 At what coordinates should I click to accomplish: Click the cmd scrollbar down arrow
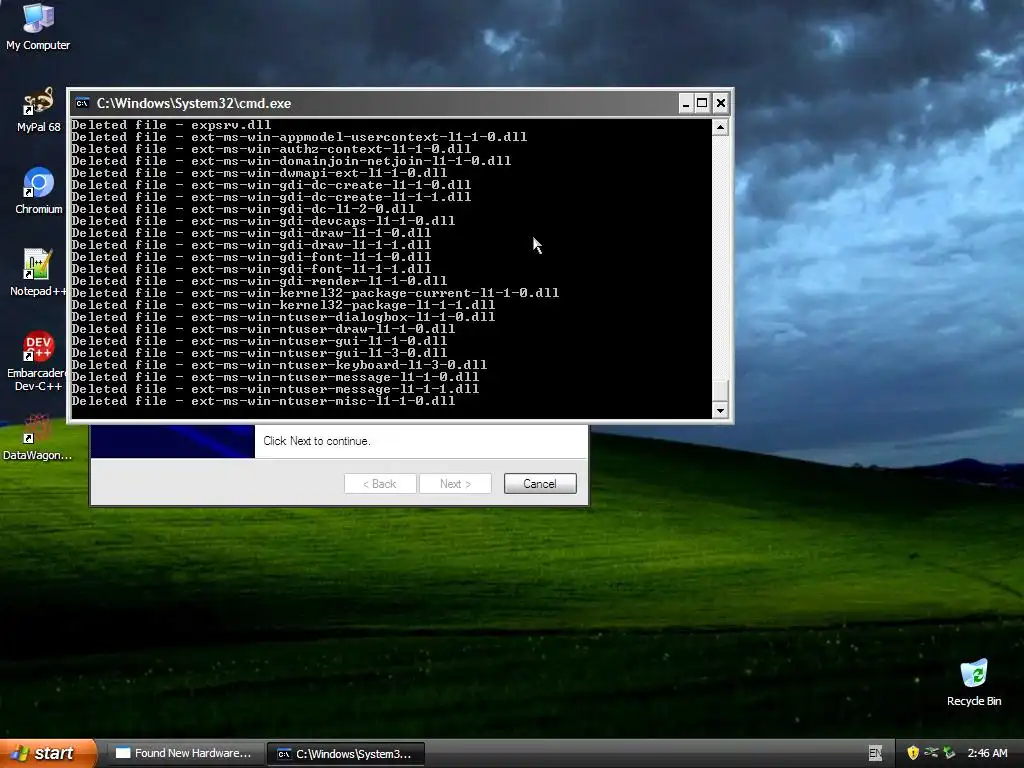coord(720,411)
